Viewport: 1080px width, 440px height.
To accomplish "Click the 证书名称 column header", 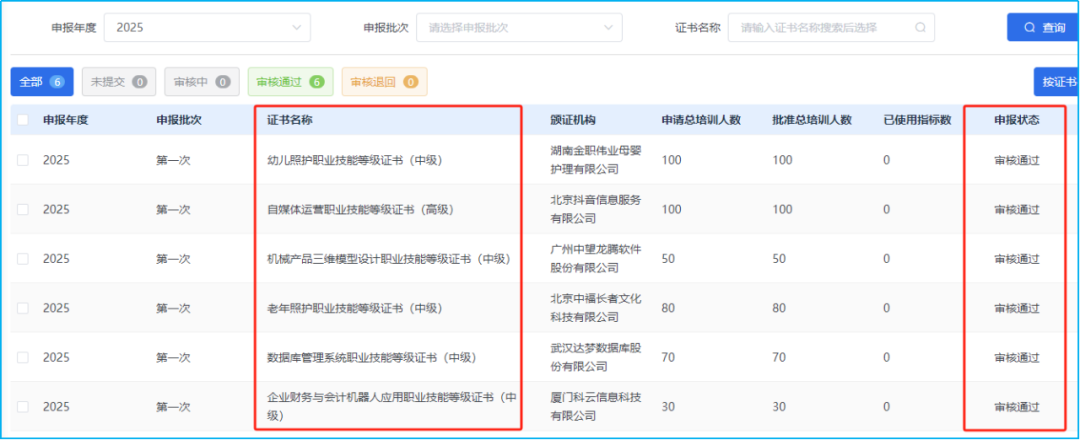I will 290,120.
